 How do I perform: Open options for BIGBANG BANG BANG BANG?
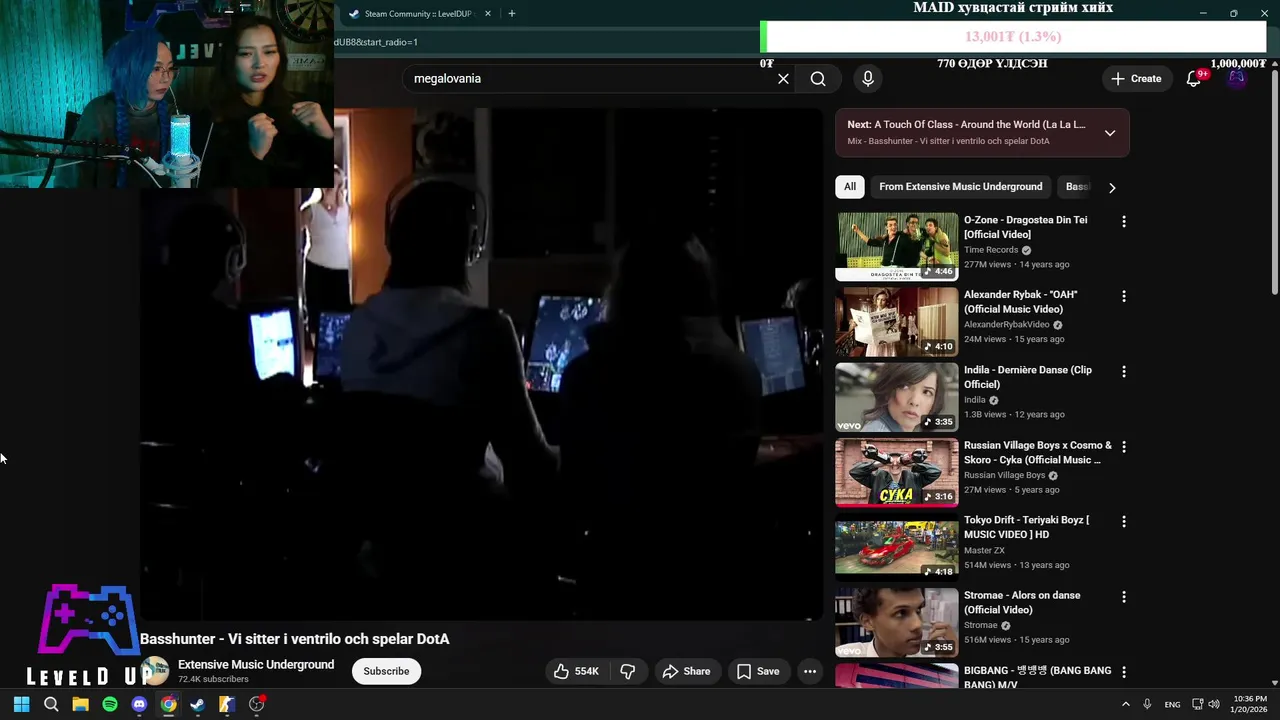click(x=1124, y=671)
